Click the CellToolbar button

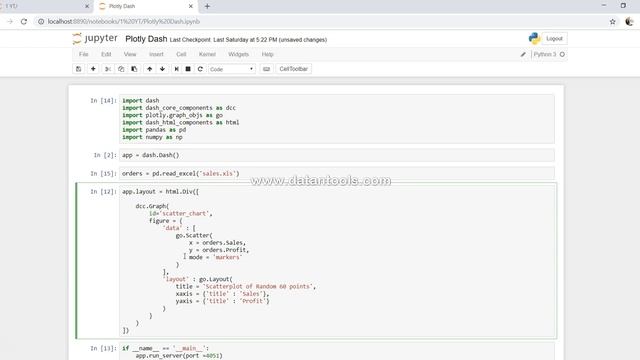pos(293,69)
